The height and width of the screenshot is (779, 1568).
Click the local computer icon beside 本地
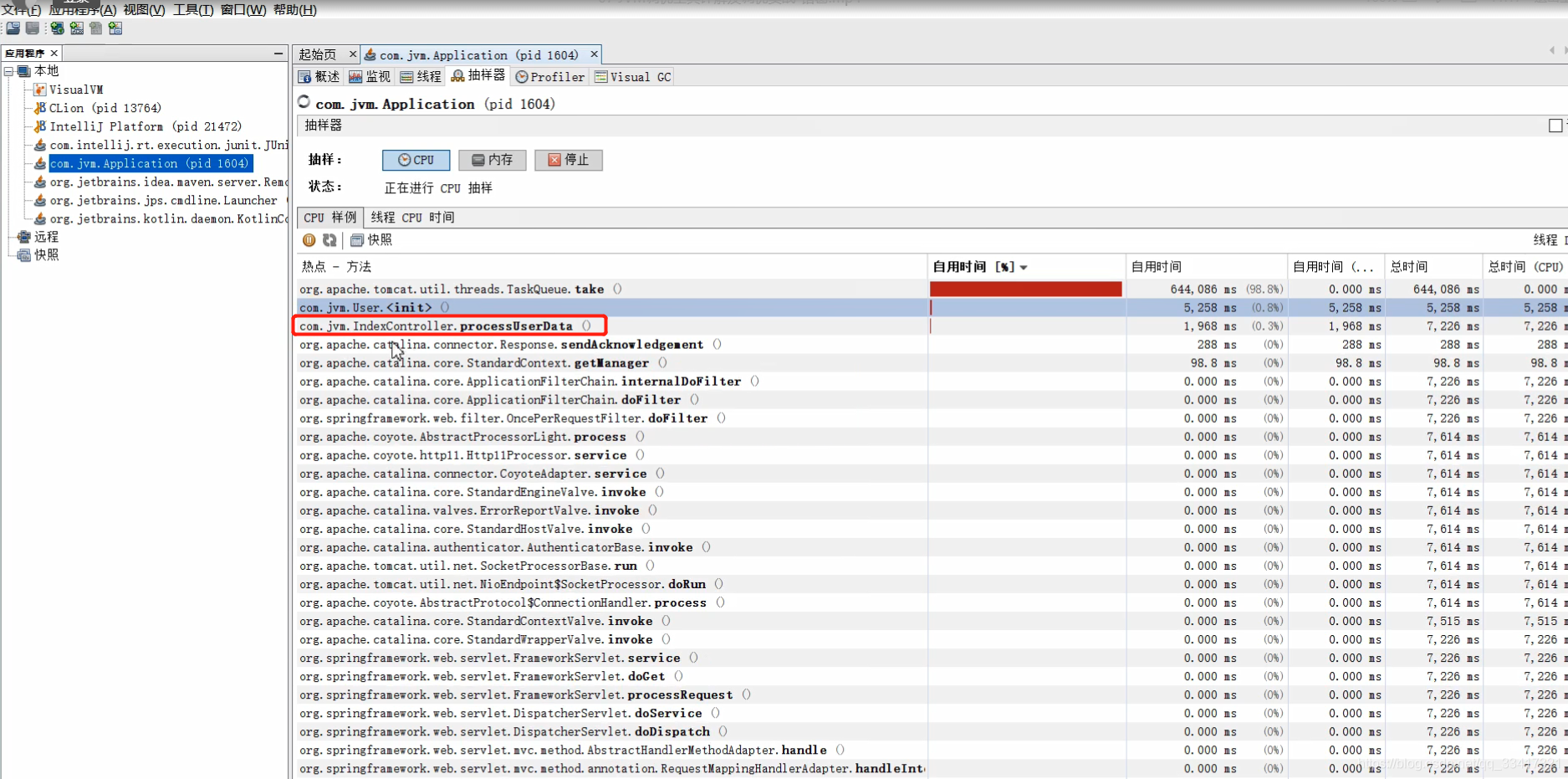pyautogui.click(x=24, y=71)
